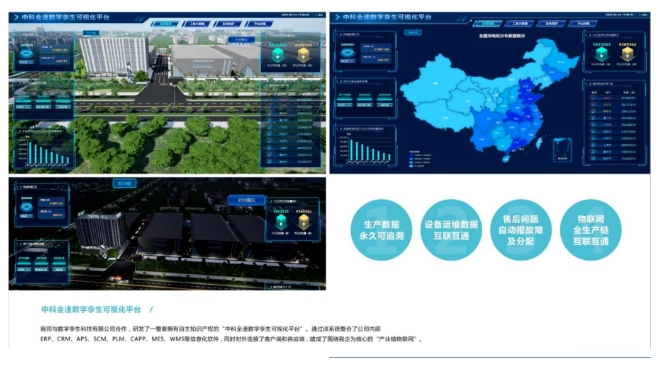Click the darkest blue swatch in the map legend
This screenshot has height=380, width=656.
[x=411, y=155]
